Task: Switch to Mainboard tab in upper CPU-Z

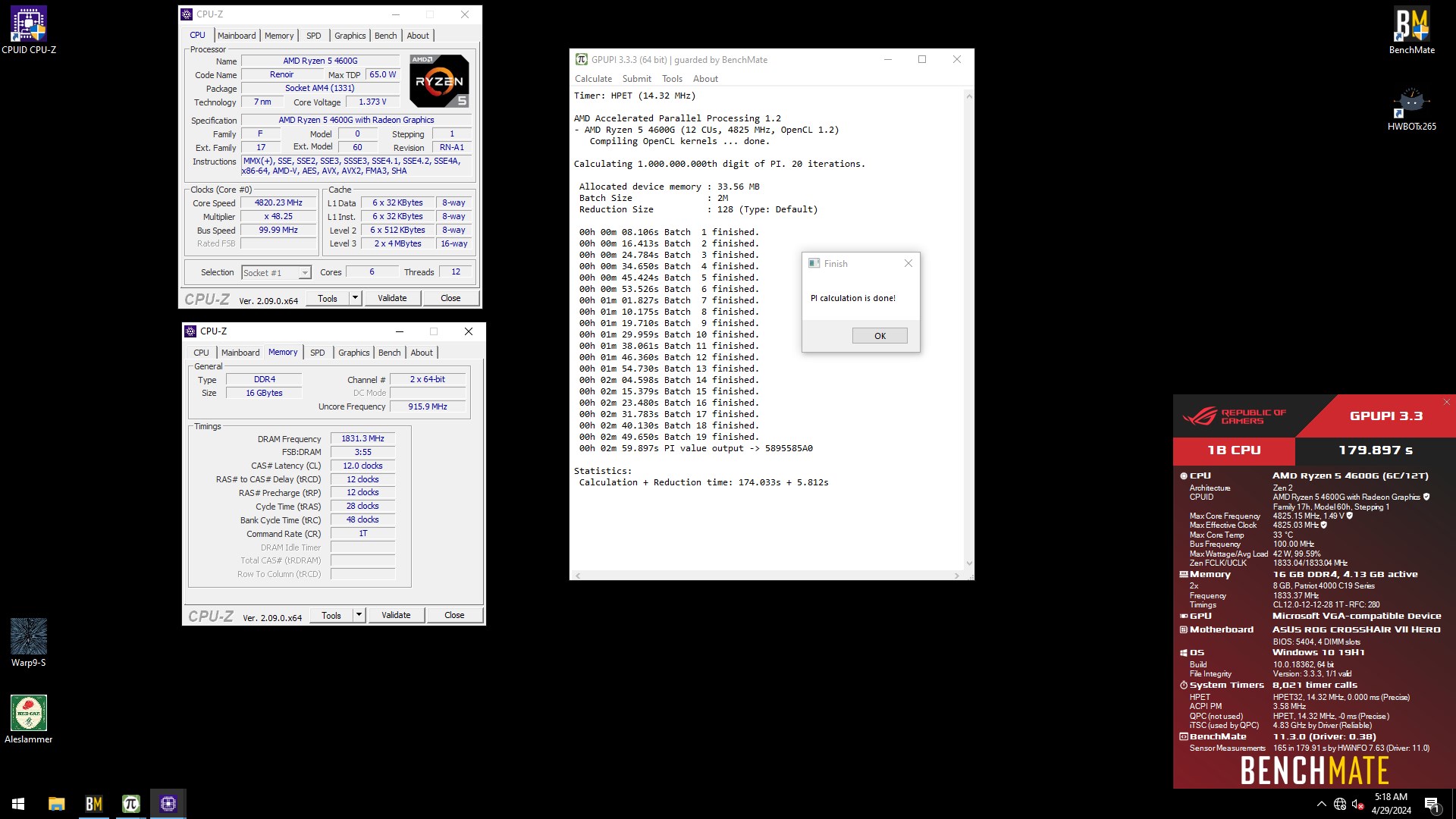Action: click(x=237, y=36)
